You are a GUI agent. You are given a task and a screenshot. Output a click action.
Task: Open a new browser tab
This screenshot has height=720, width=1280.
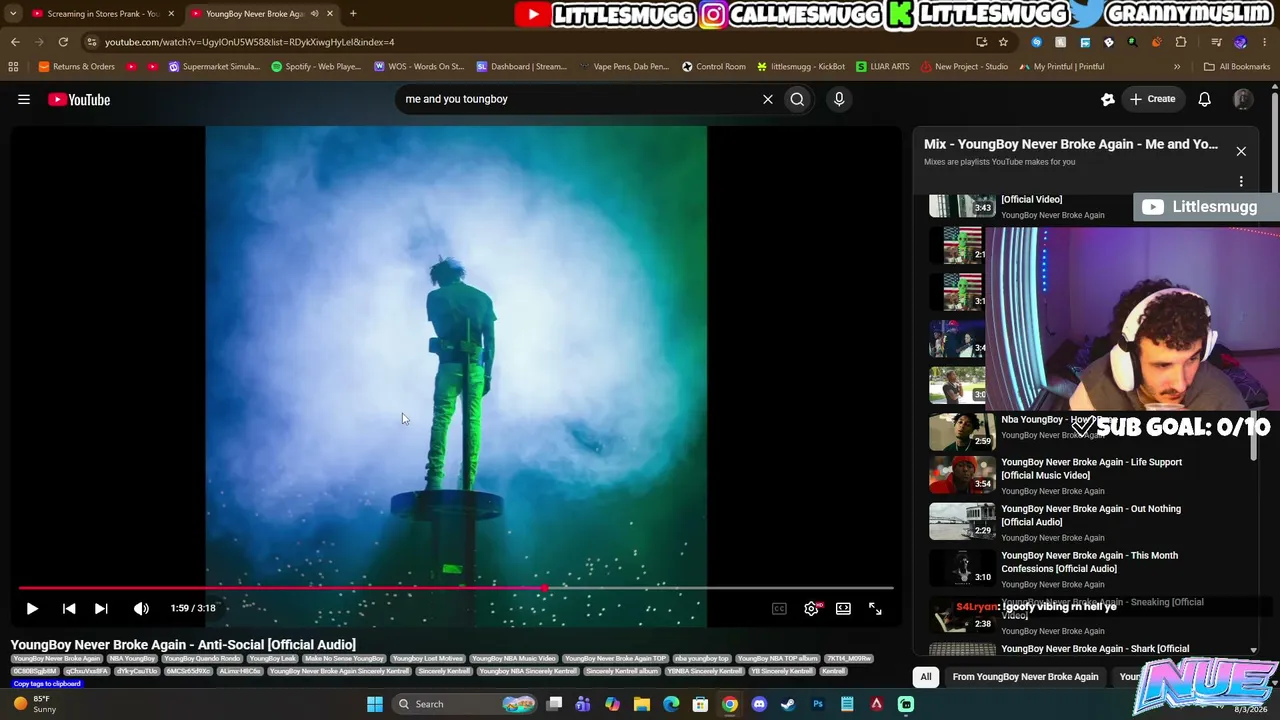click(x=353, y=14)
